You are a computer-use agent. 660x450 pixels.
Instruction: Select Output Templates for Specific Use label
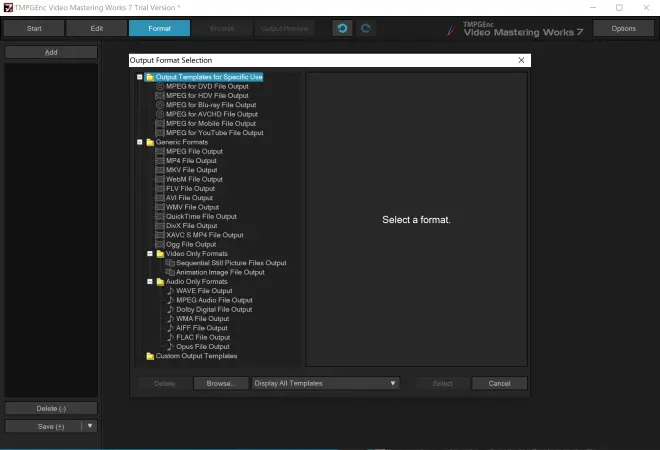click(x=209, y=77)
